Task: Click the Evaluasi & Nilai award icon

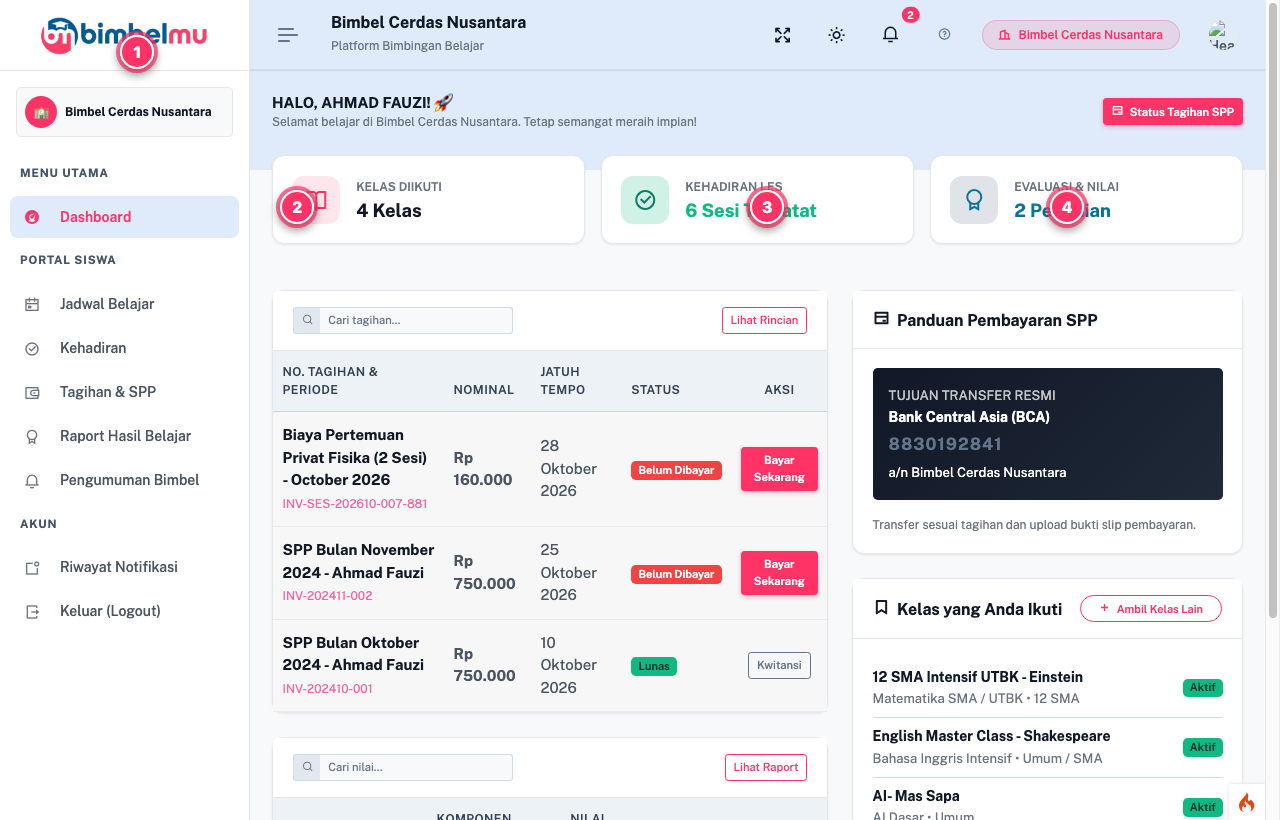Action: [x=974, y=200]
